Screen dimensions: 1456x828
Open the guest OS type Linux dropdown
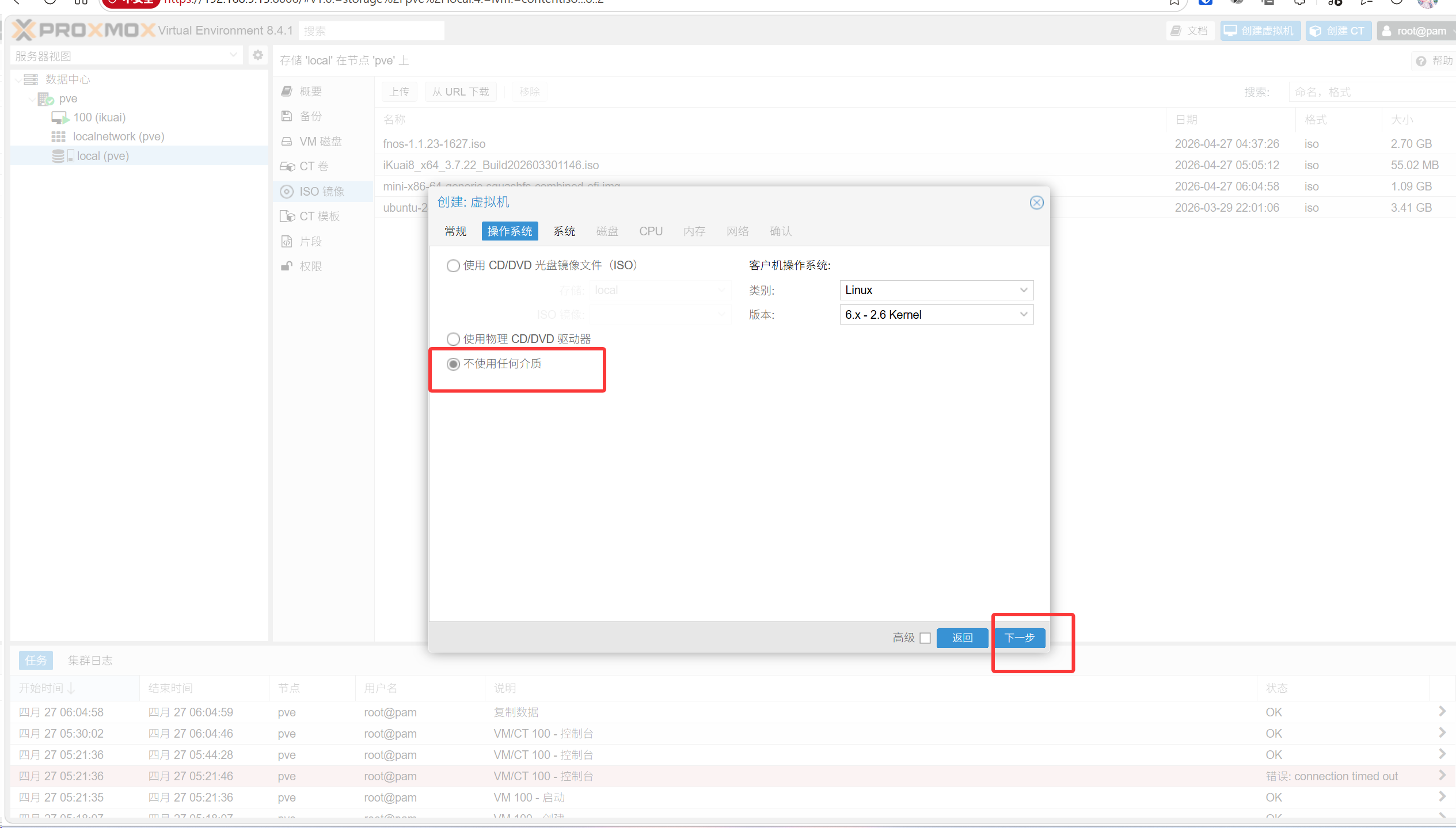click(x=1024, y=290)
